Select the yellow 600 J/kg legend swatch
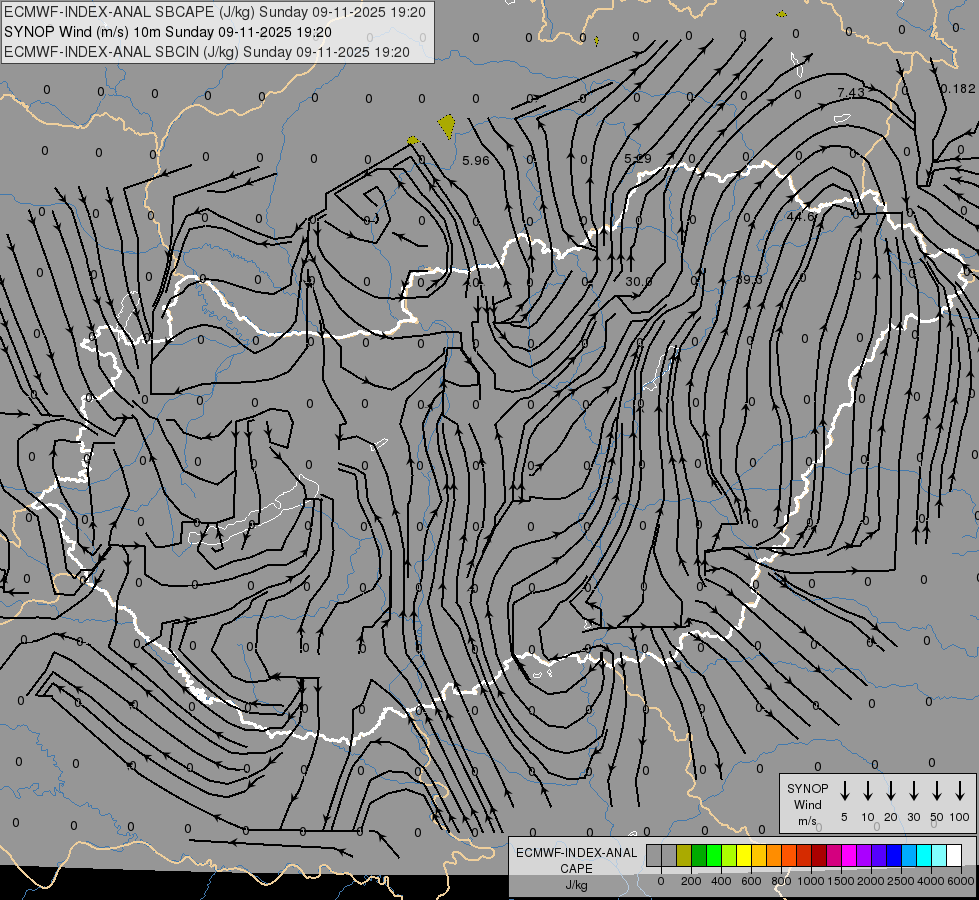 [744, 855]
